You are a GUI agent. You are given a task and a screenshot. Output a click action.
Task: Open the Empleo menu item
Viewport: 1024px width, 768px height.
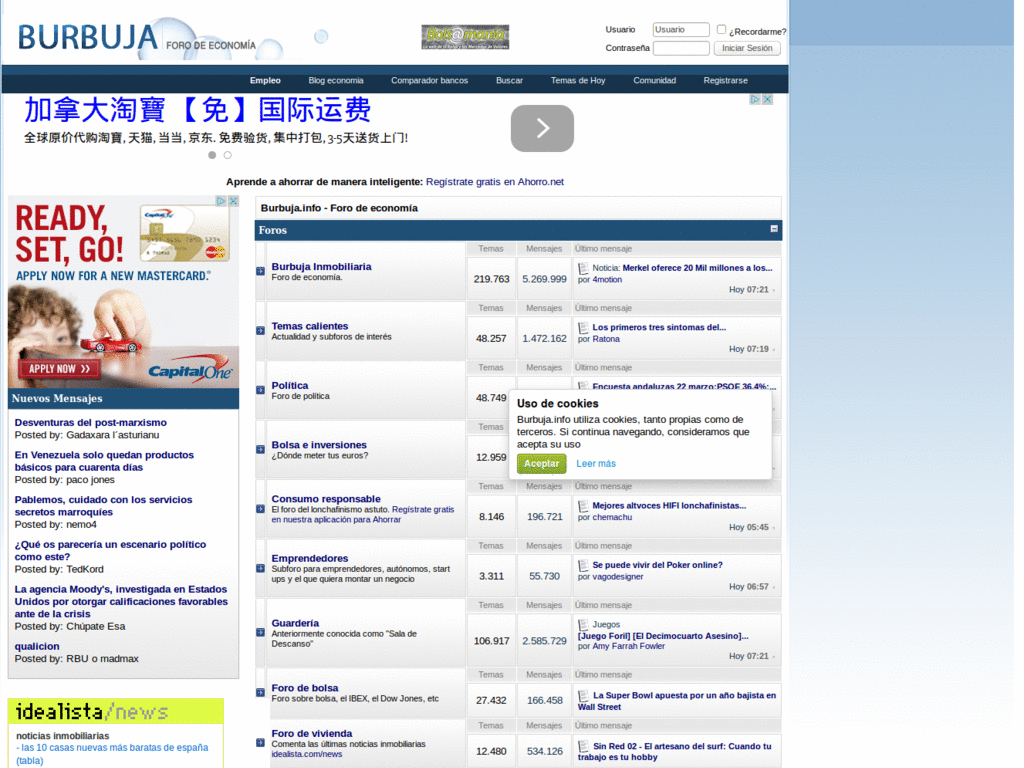pos(265,80)
